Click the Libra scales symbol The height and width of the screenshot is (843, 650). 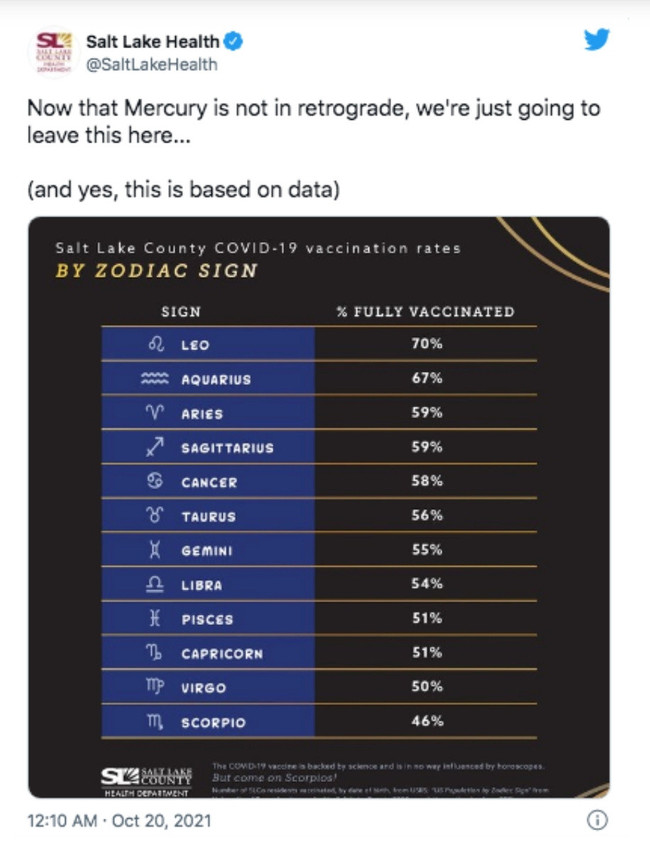click(x=154, y=584)
